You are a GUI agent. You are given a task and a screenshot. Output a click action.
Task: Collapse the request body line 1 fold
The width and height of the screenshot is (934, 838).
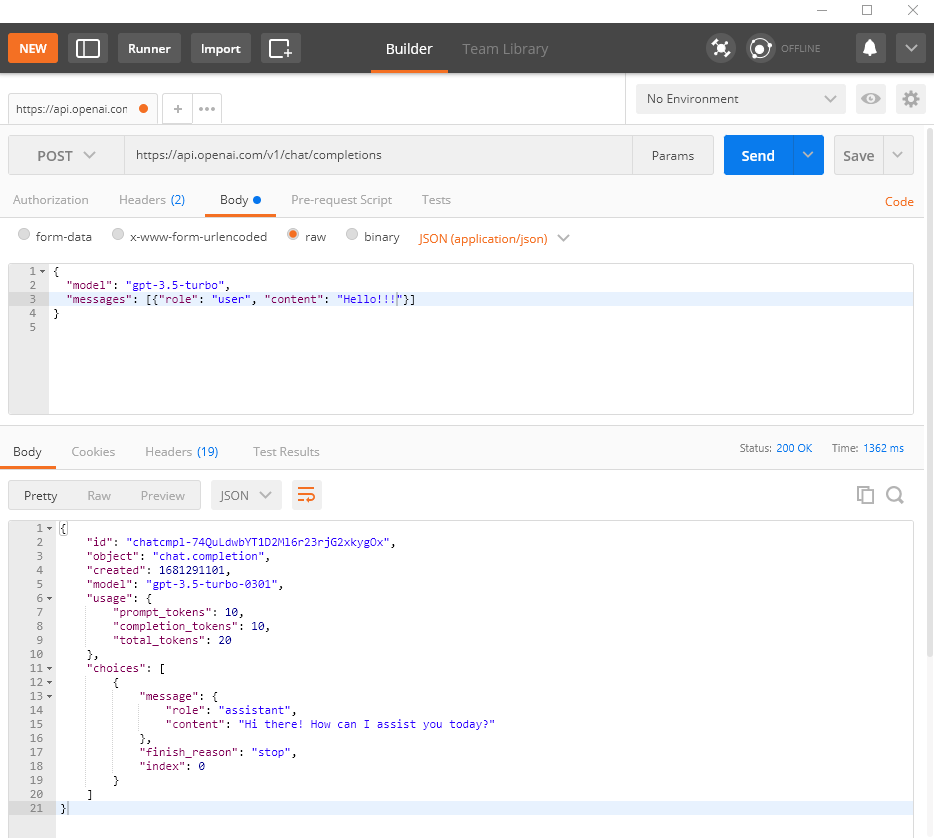coord(43,272)
